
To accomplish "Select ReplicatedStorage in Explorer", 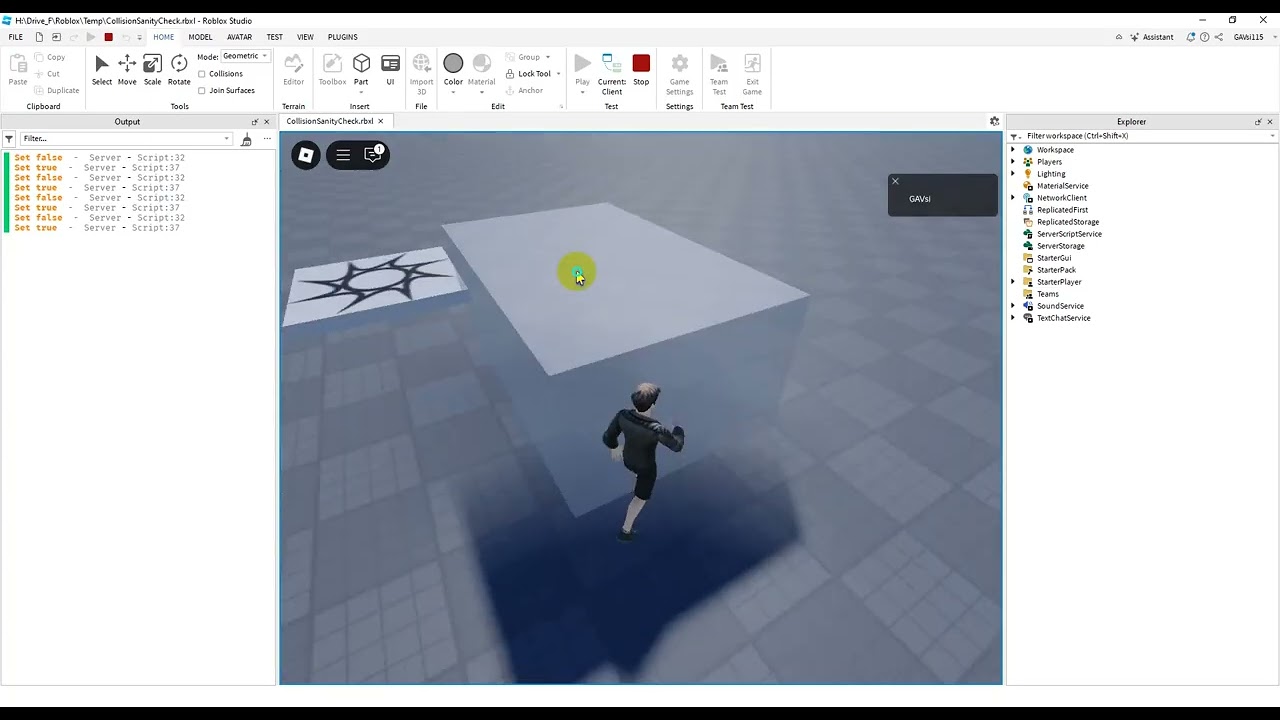I will pos(1067,222).
